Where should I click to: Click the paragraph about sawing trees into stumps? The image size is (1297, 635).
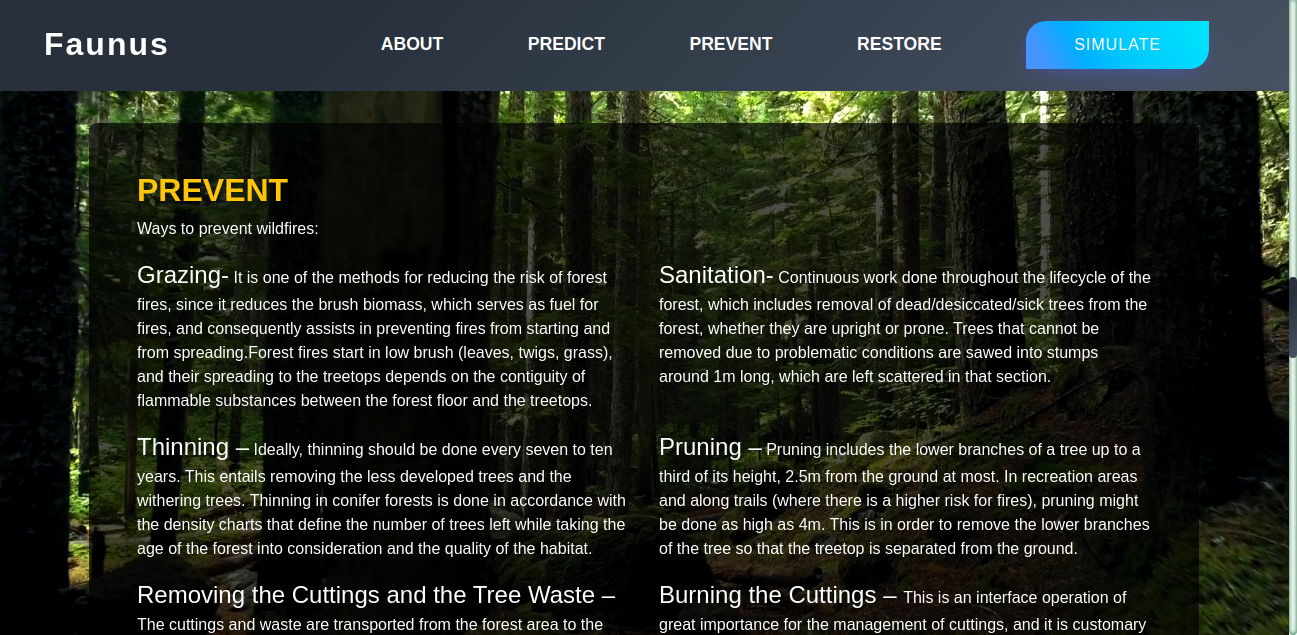(x=905, y=327)
